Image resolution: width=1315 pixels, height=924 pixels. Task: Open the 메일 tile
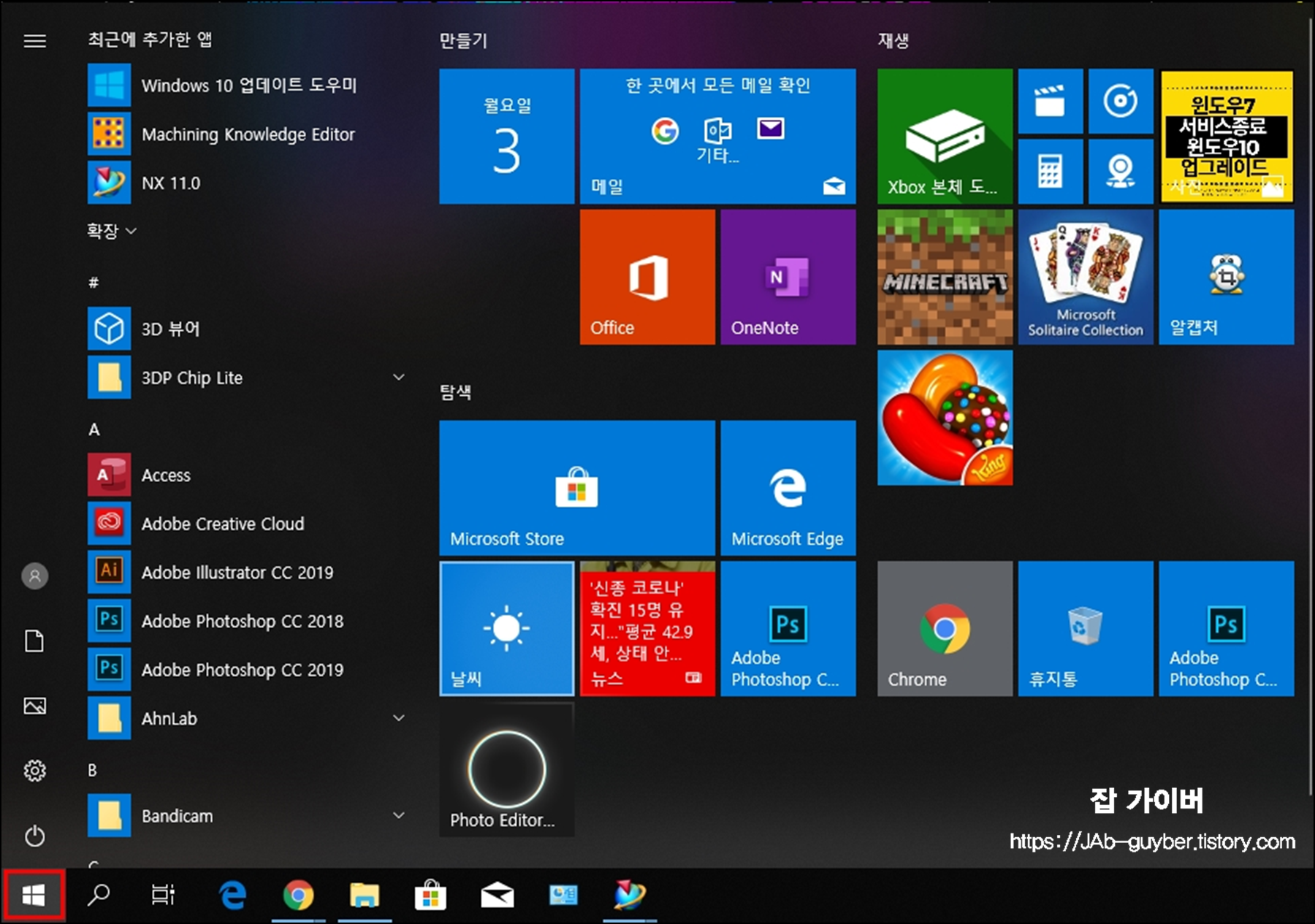717,137
